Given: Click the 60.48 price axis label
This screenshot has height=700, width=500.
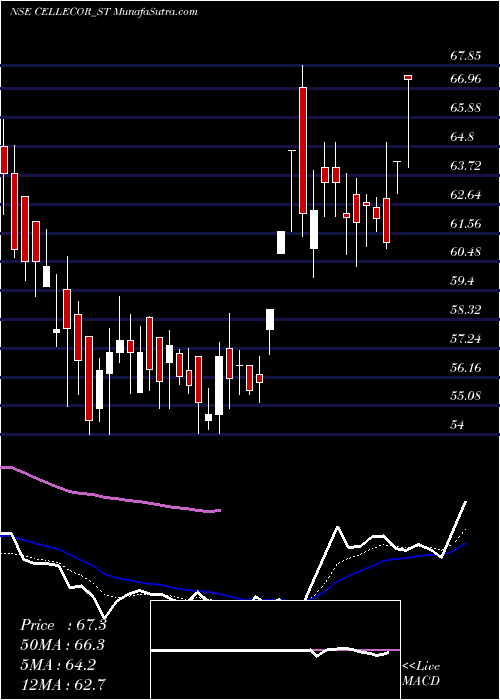Looking at the screenshot, I should coord(466,252).
